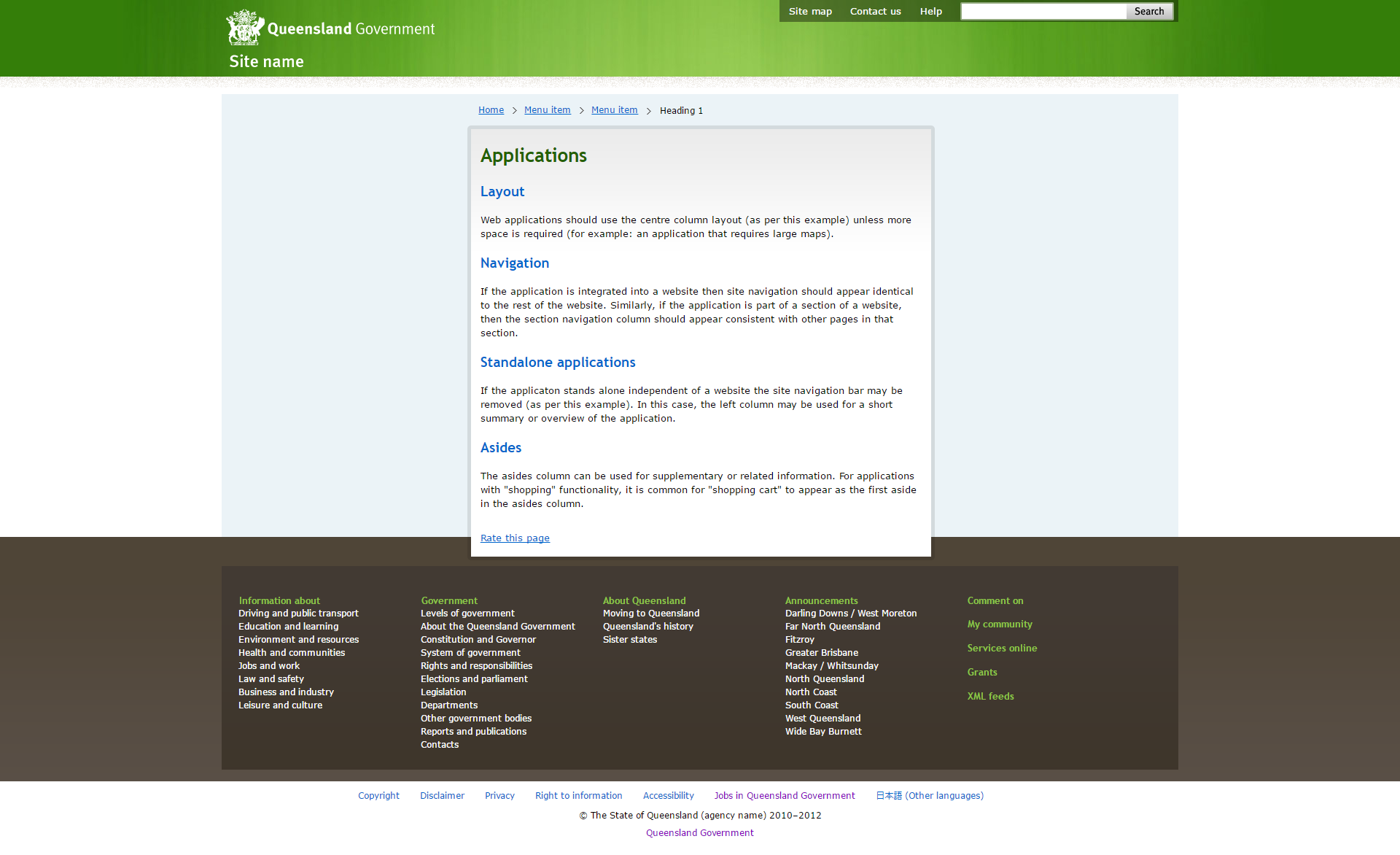Screen dimensions: 1400x855
Task: Open the XML feeds link
Action: point(990,697)
